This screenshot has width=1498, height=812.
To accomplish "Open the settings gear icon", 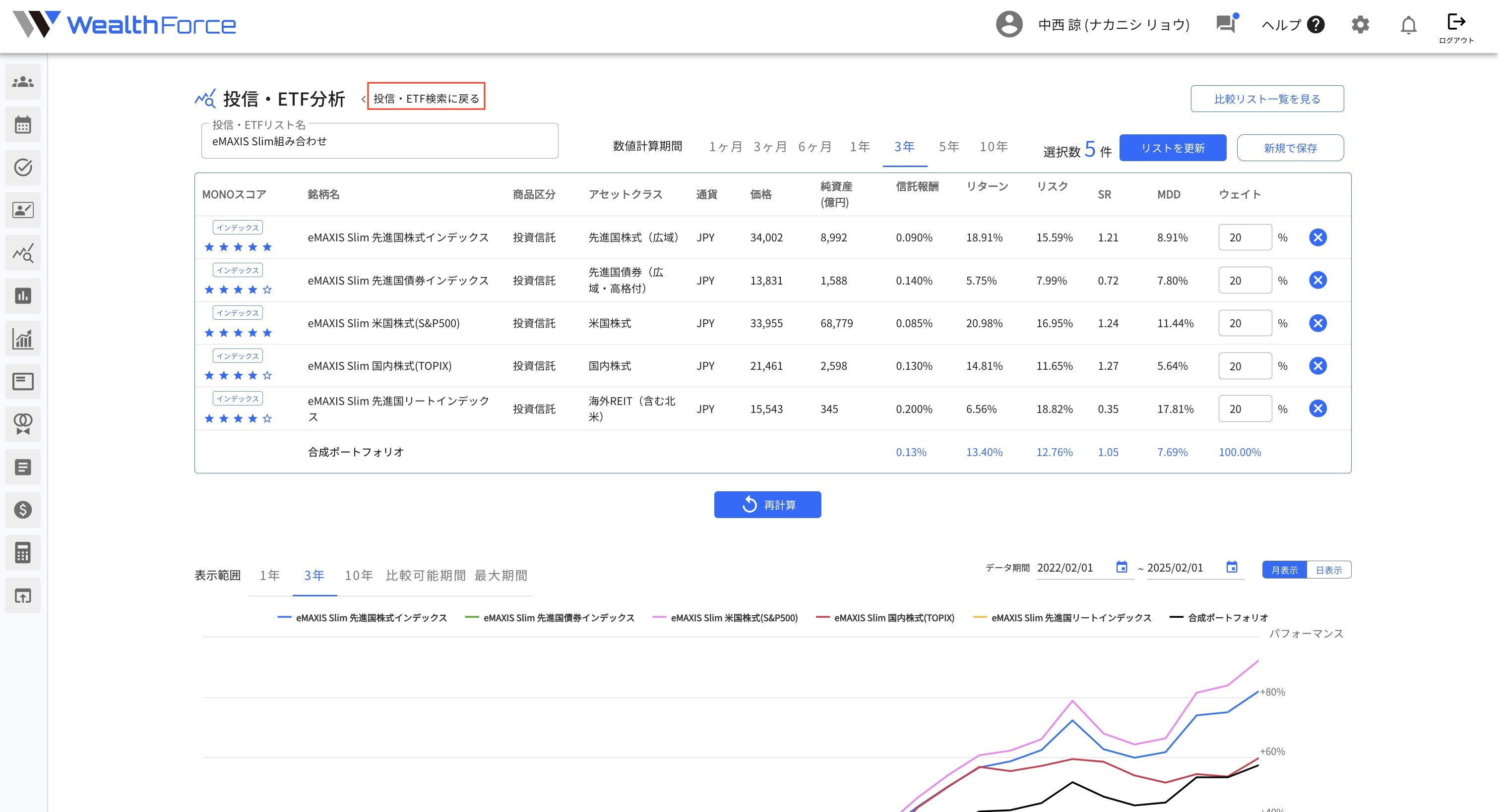I will (x=1360, y=25).
